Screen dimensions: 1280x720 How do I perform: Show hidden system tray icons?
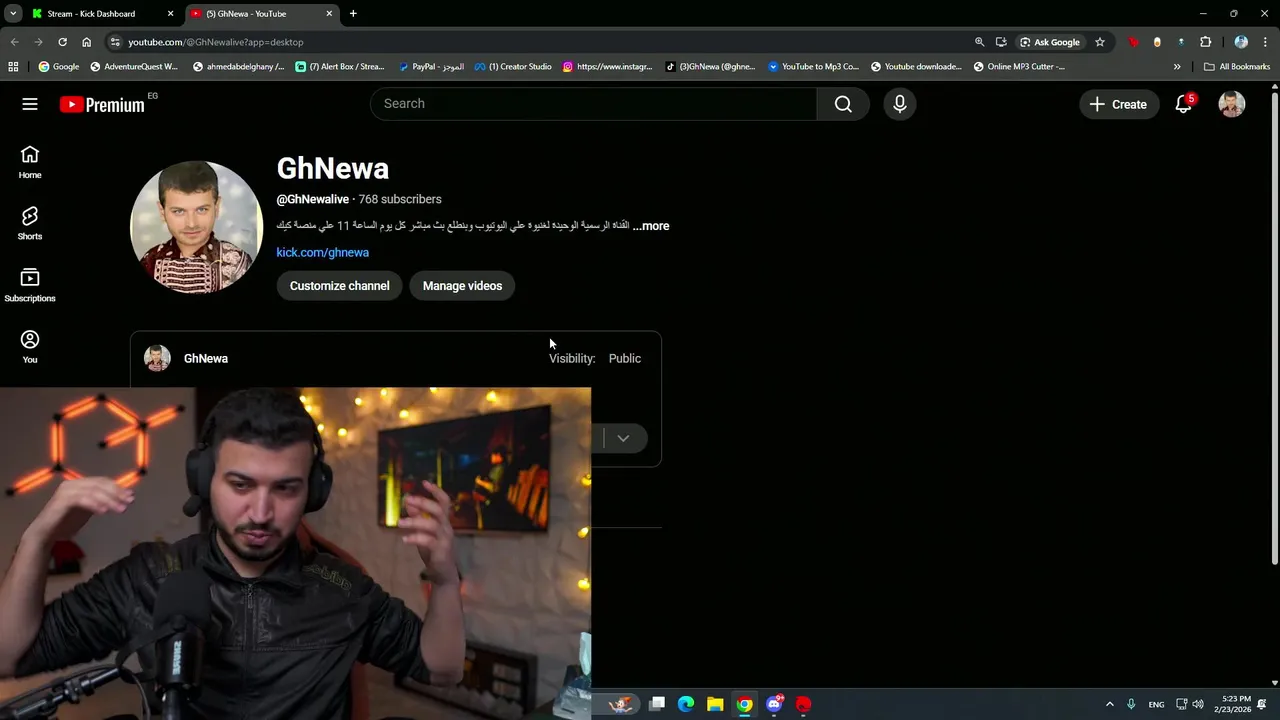[x=1109, y=704]
